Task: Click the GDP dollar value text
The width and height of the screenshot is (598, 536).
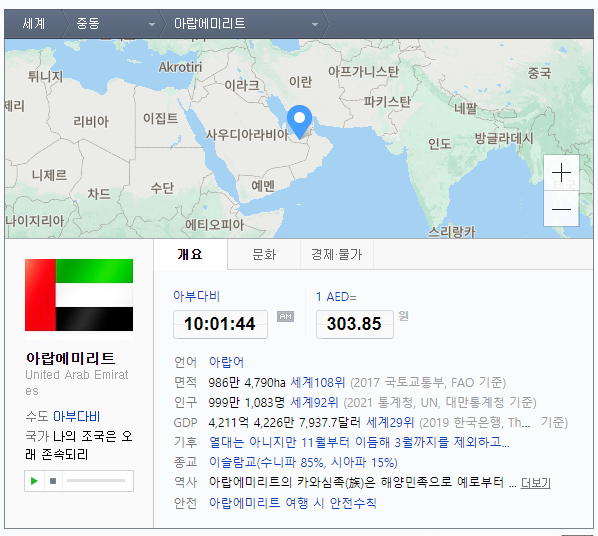Action: [285, 422]
